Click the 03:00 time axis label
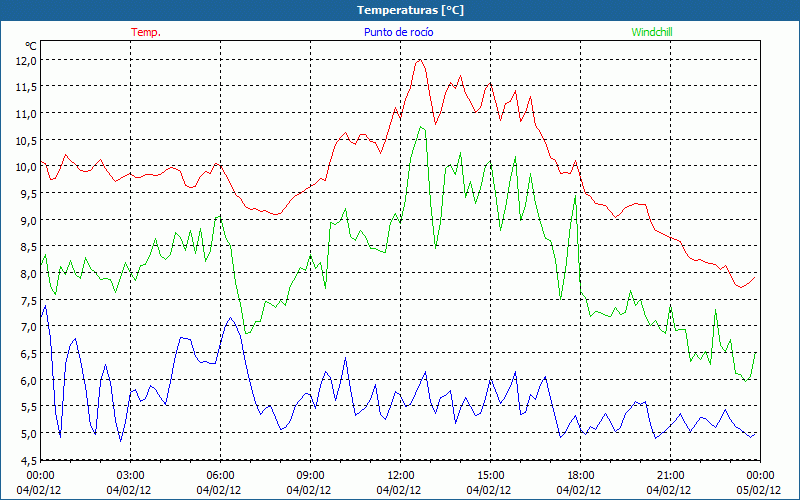The width and height of the screenshot is (800, 500). 131,476
